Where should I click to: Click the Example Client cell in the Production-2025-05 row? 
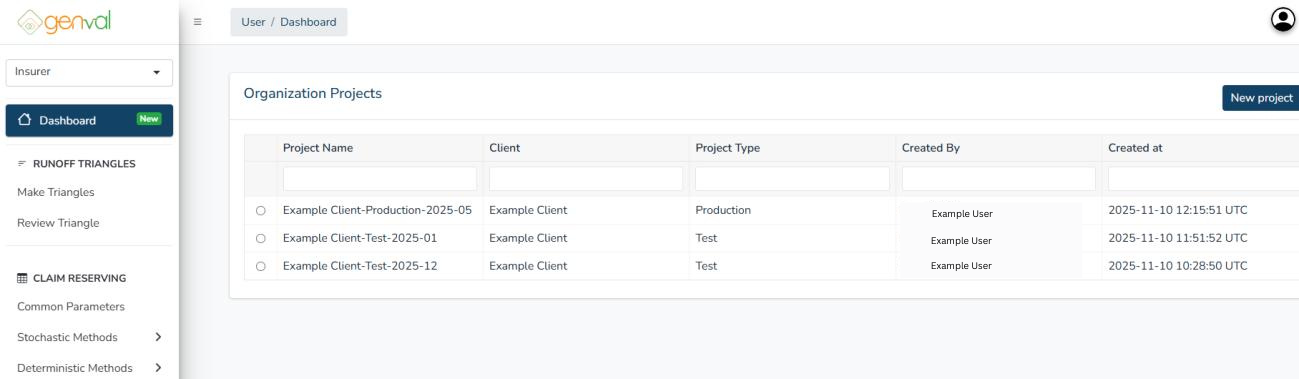528,210
